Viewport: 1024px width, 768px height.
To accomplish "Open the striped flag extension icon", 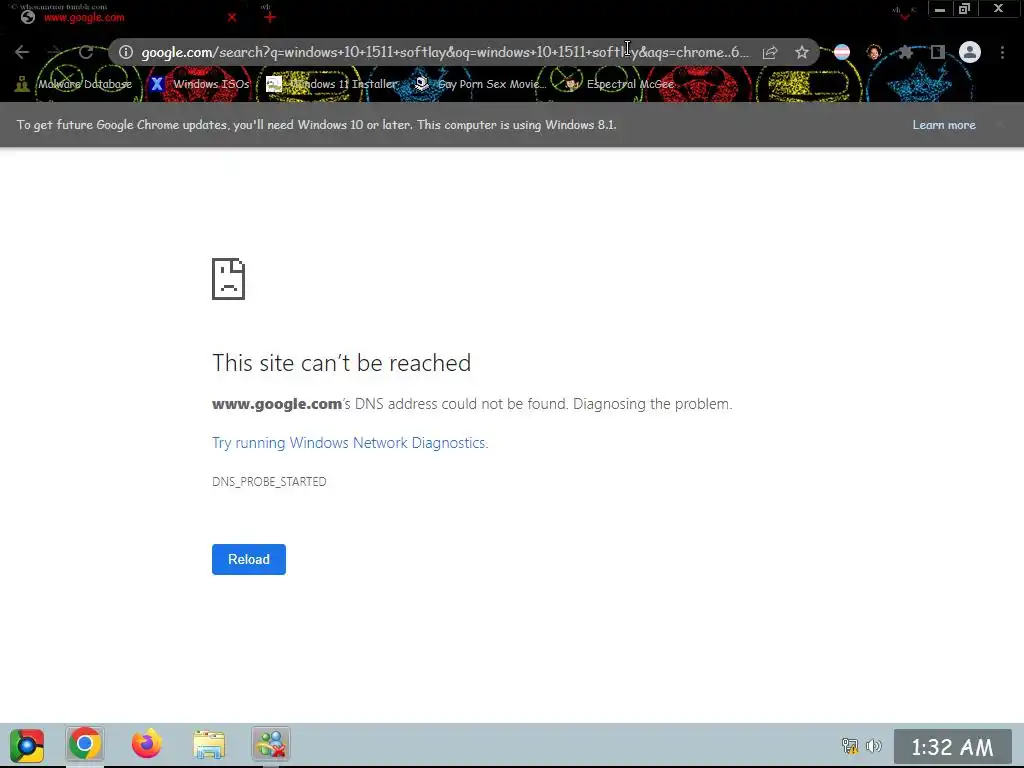I will click(x=842, y=52).
